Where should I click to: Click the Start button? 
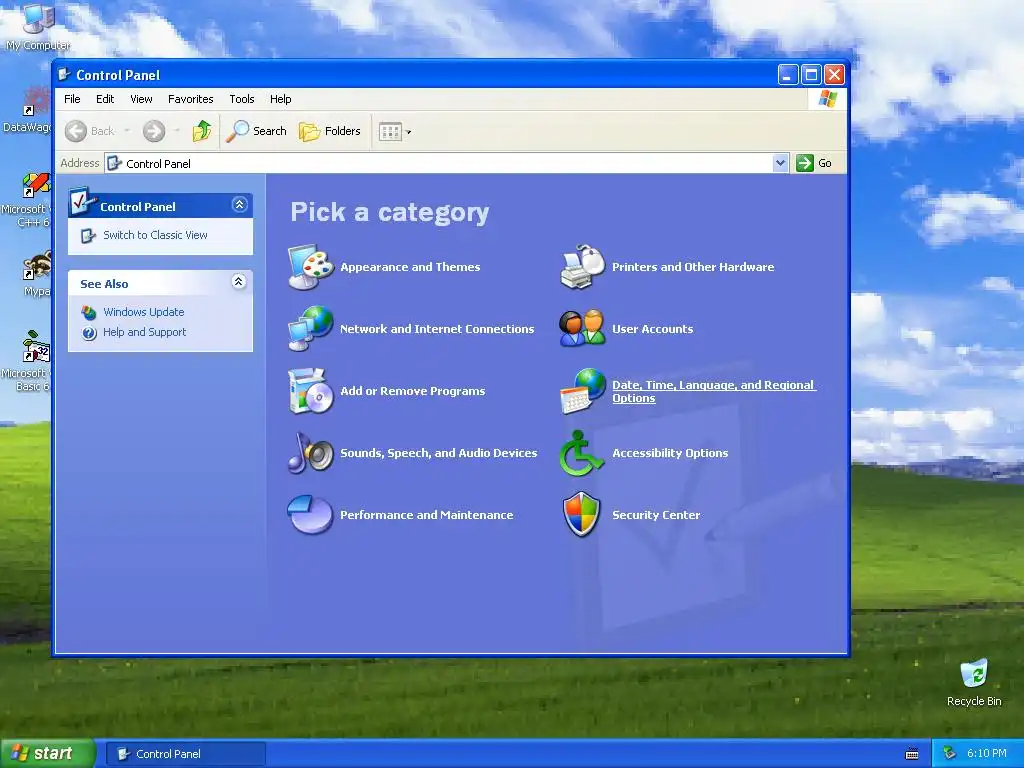(47, 754)
